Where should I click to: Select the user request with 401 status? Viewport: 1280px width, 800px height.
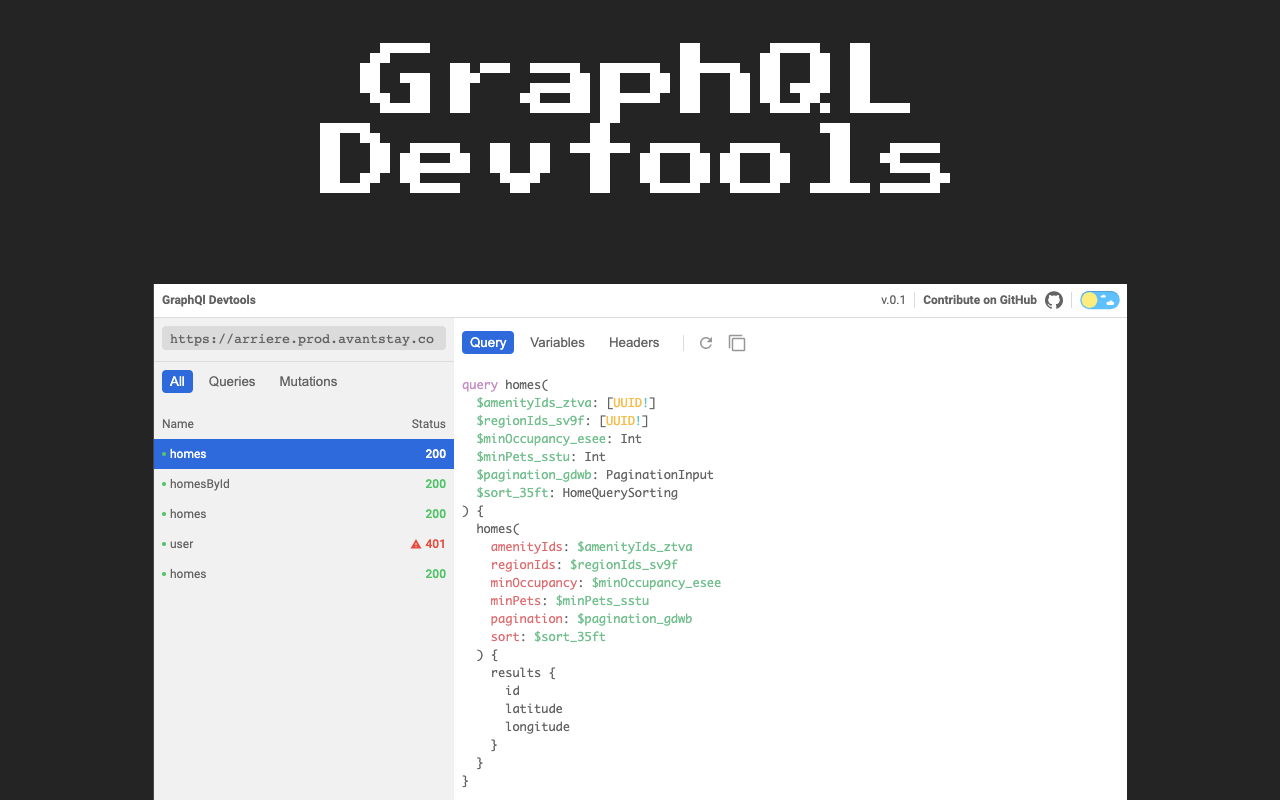point(304,544)
